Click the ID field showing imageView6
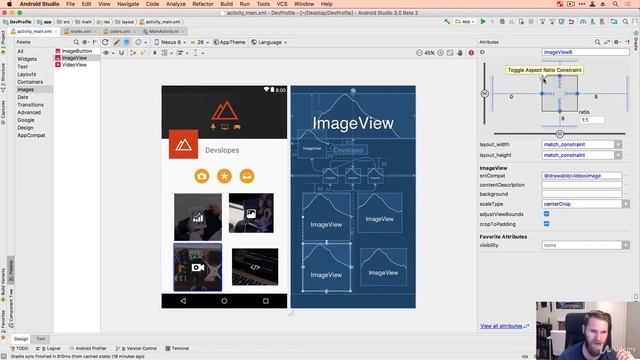 click(x=585, y=52)
